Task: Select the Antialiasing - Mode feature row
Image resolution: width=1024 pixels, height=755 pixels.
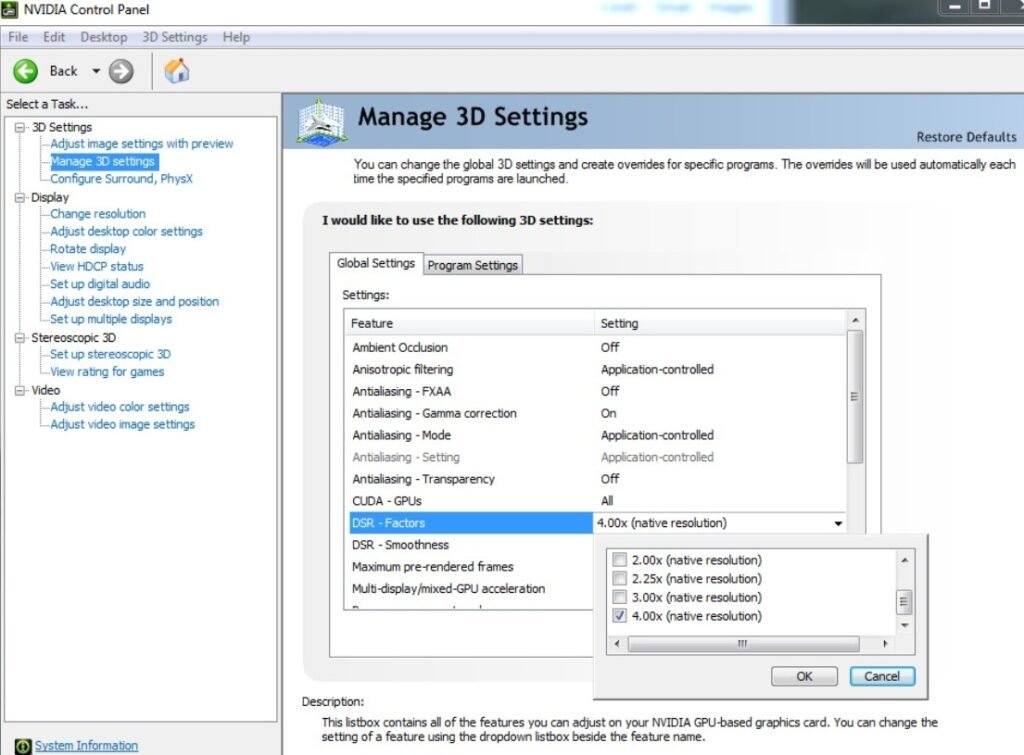Action: tap(598, 436)
